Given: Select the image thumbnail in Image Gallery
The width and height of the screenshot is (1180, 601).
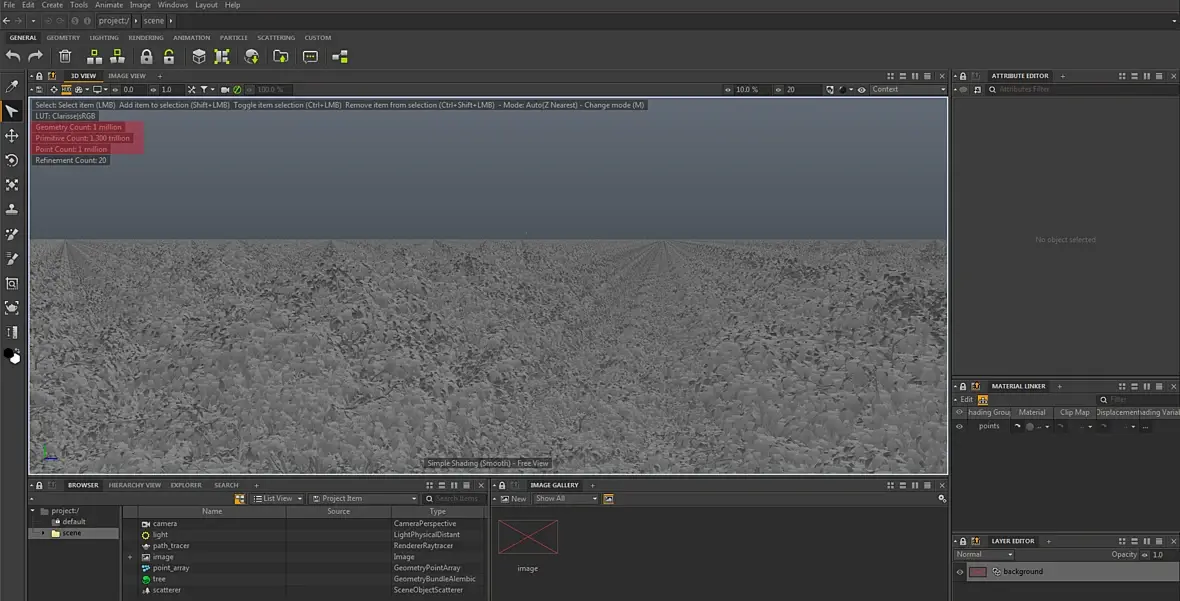Looking at the screenshot, I should click(528, 538).
